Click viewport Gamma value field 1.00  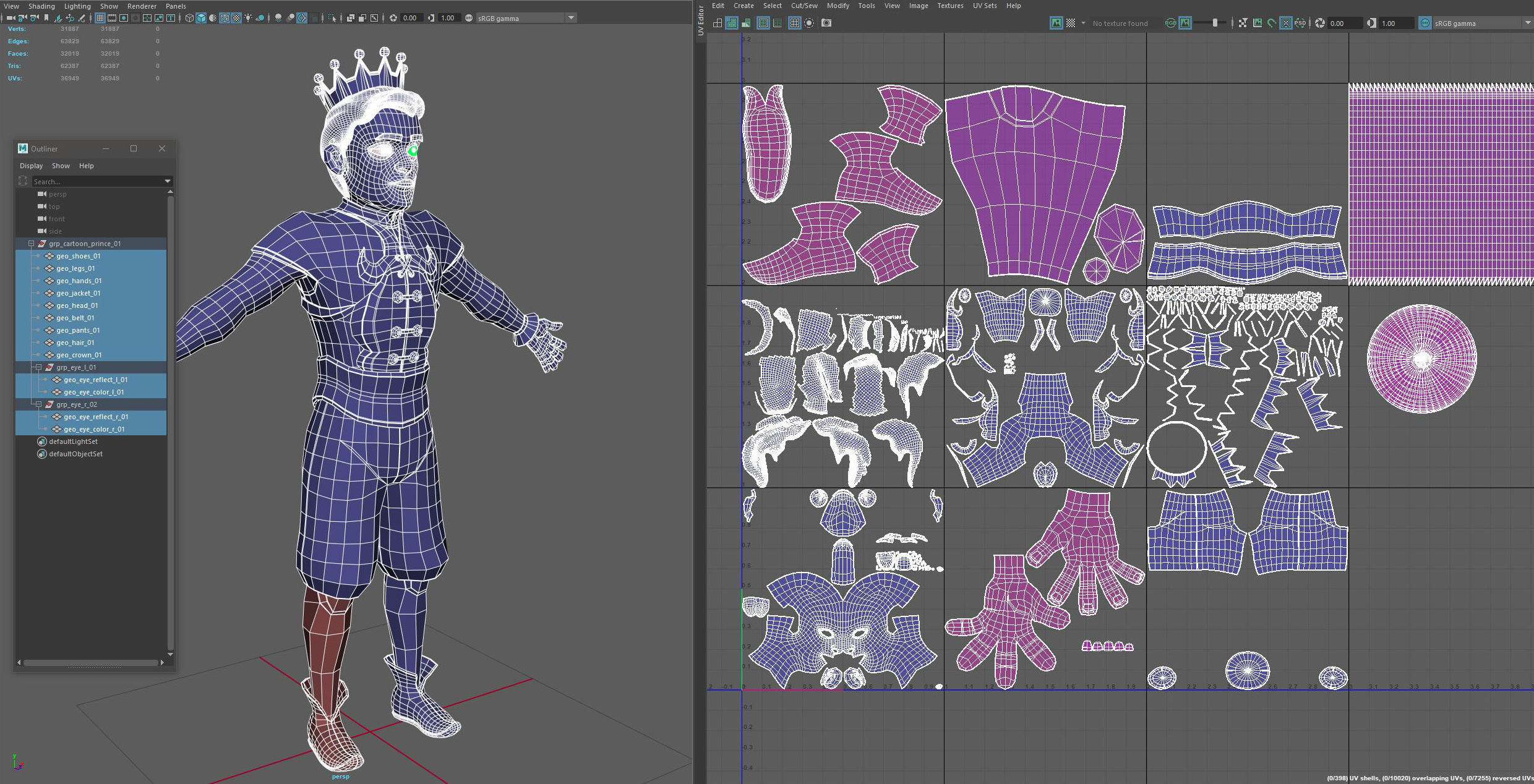pos(450,18)
